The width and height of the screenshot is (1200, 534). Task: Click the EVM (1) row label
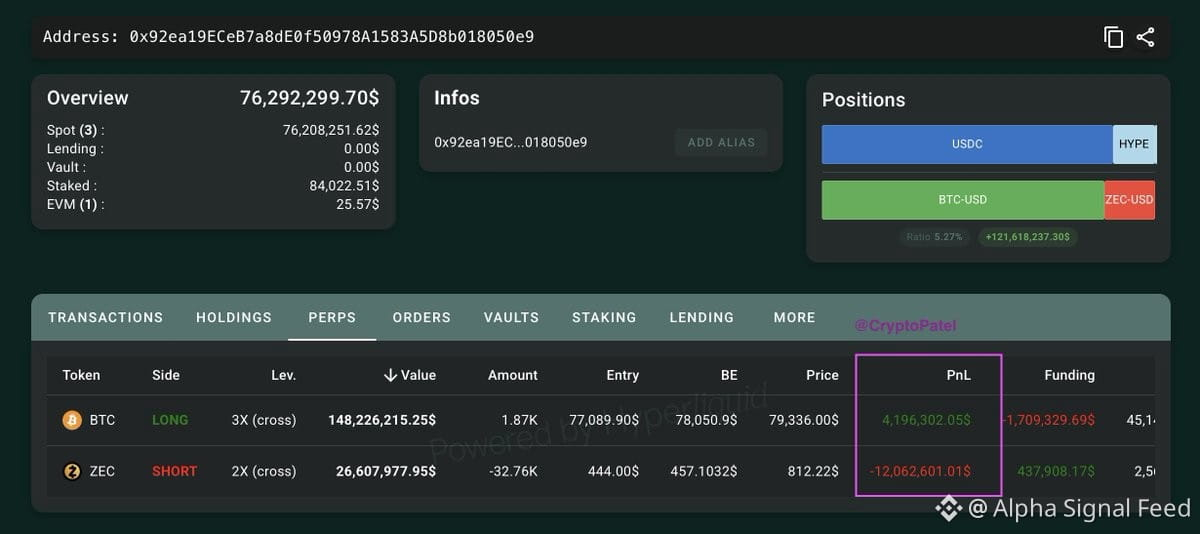(75, 204)
